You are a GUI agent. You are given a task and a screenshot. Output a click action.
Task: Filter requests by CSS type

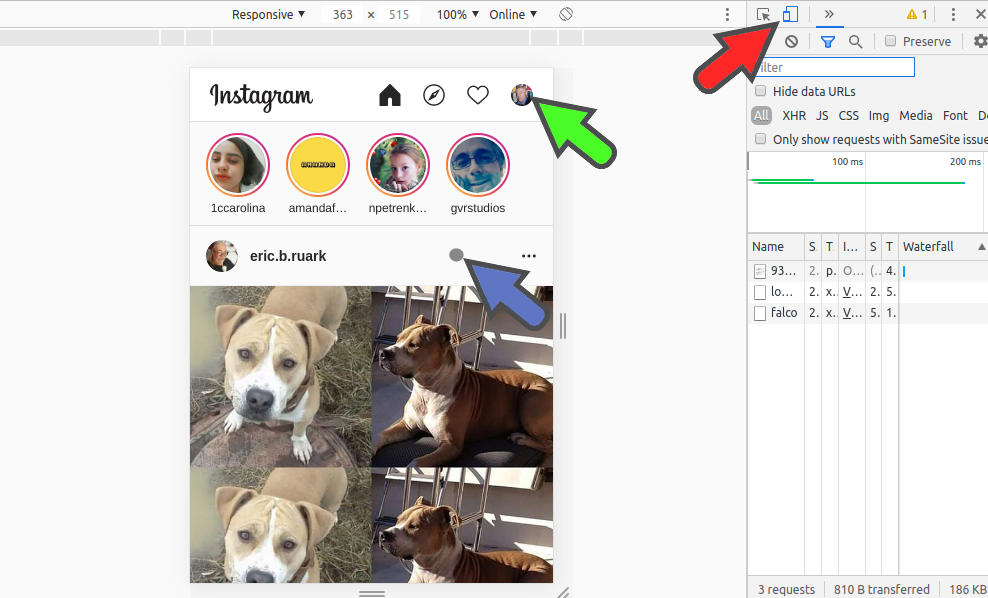pyautogui.click(x=849, y=115)
